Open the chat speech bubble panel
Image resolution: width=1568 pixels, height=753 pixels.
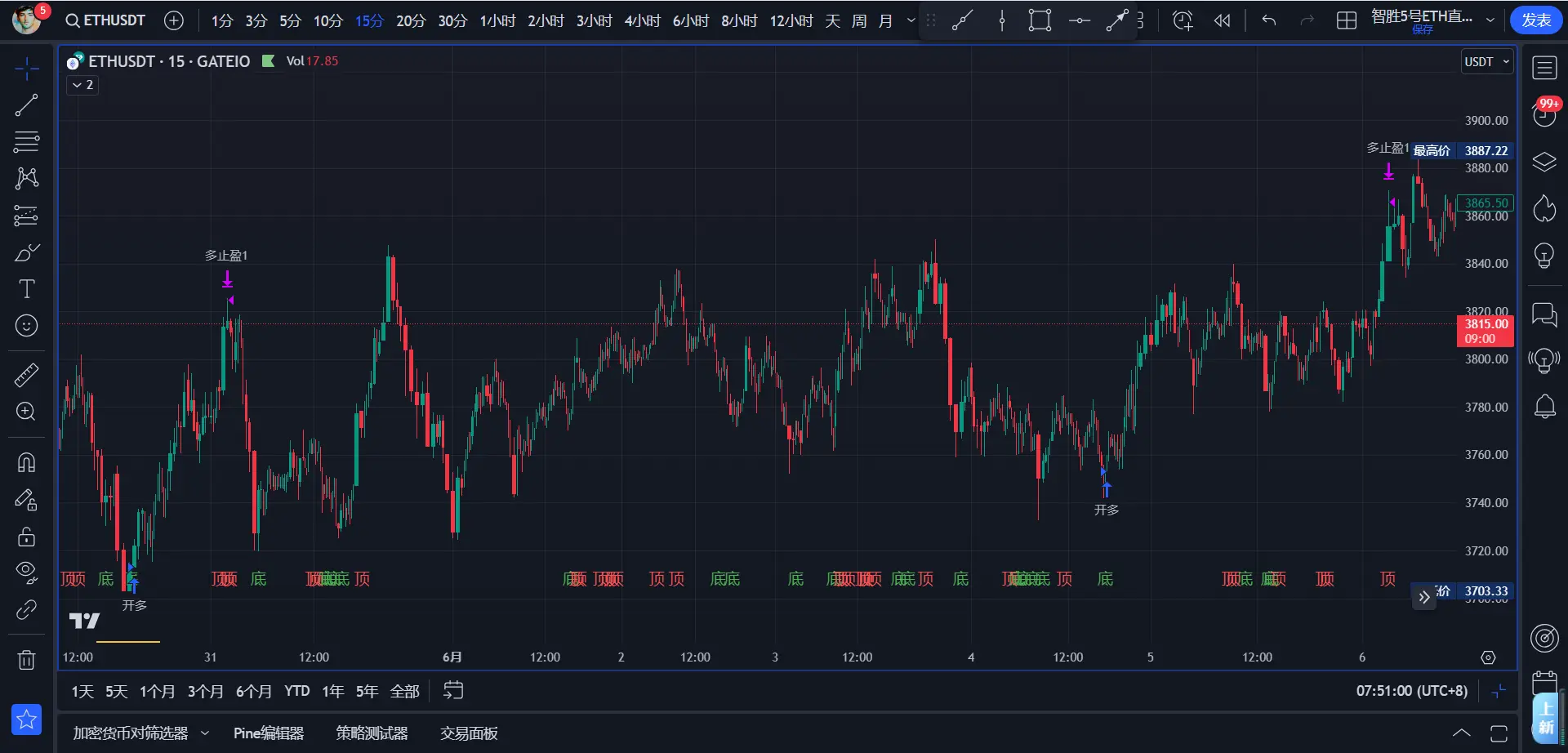coord(1544,314)
